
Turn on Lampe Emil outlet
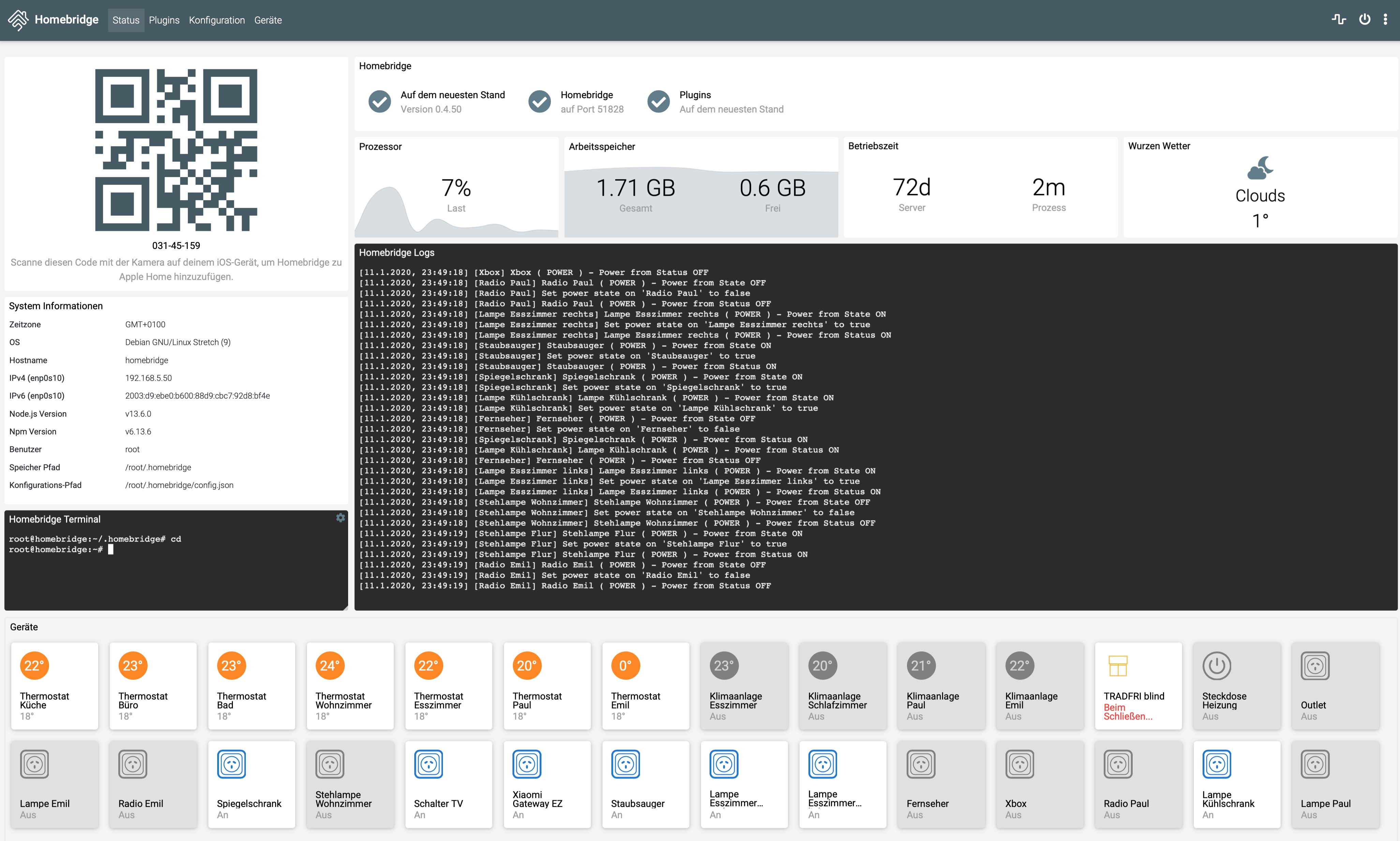coord(55,784)
